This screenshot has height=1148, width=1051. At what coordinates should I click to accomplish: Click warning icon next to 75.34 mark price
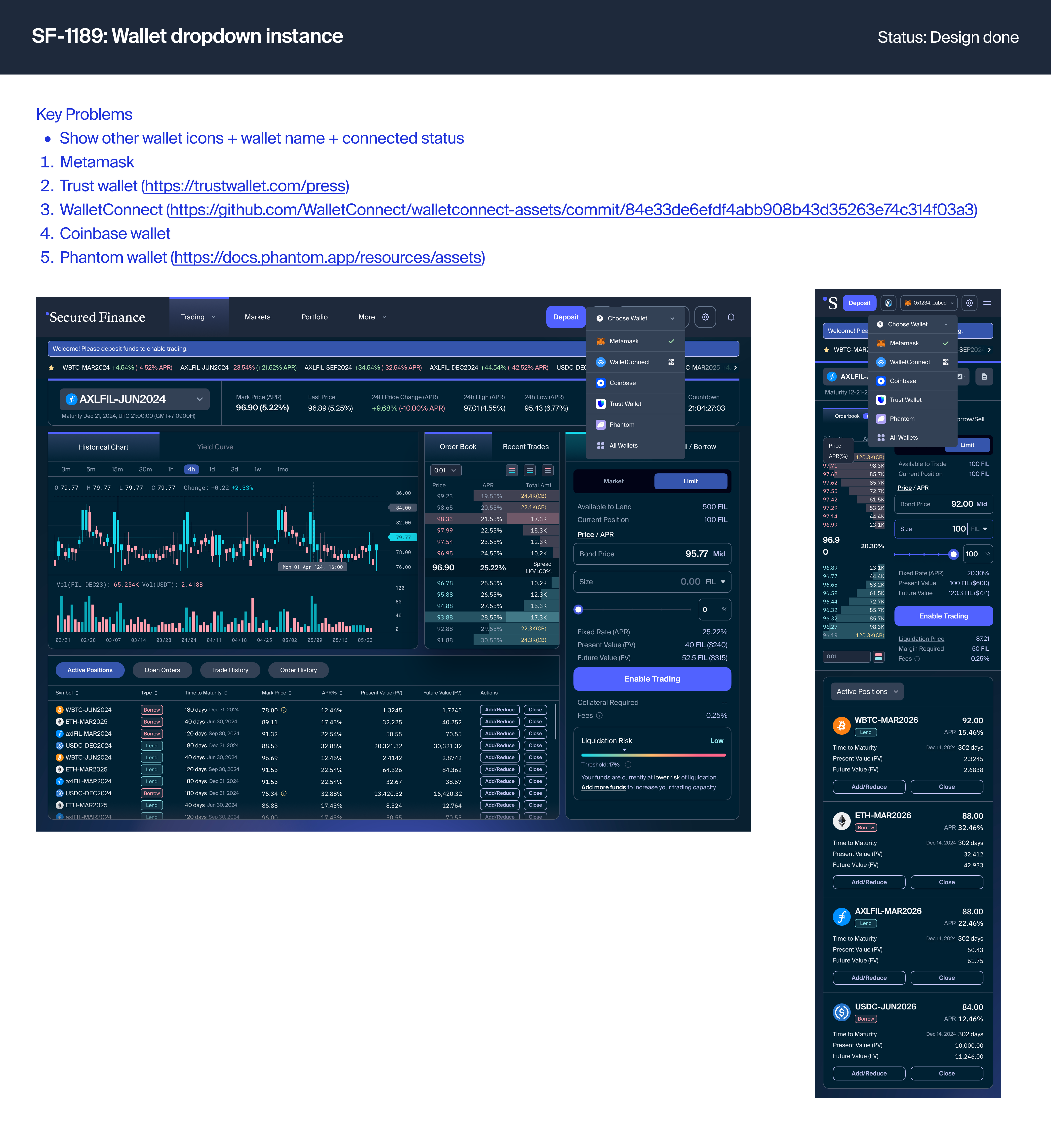[x=284, y=793]
